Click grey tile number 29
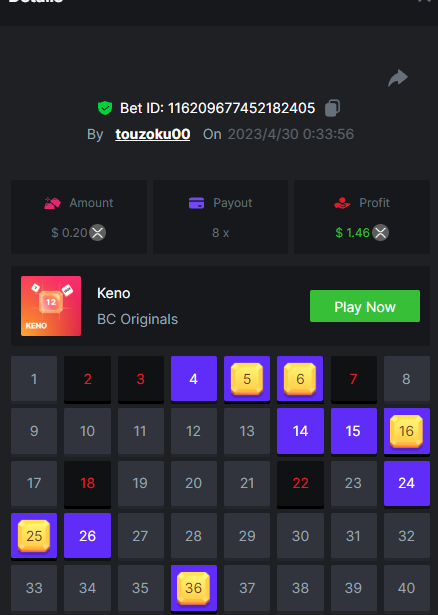This screenshot has height=615, width=438. point(247,536)
